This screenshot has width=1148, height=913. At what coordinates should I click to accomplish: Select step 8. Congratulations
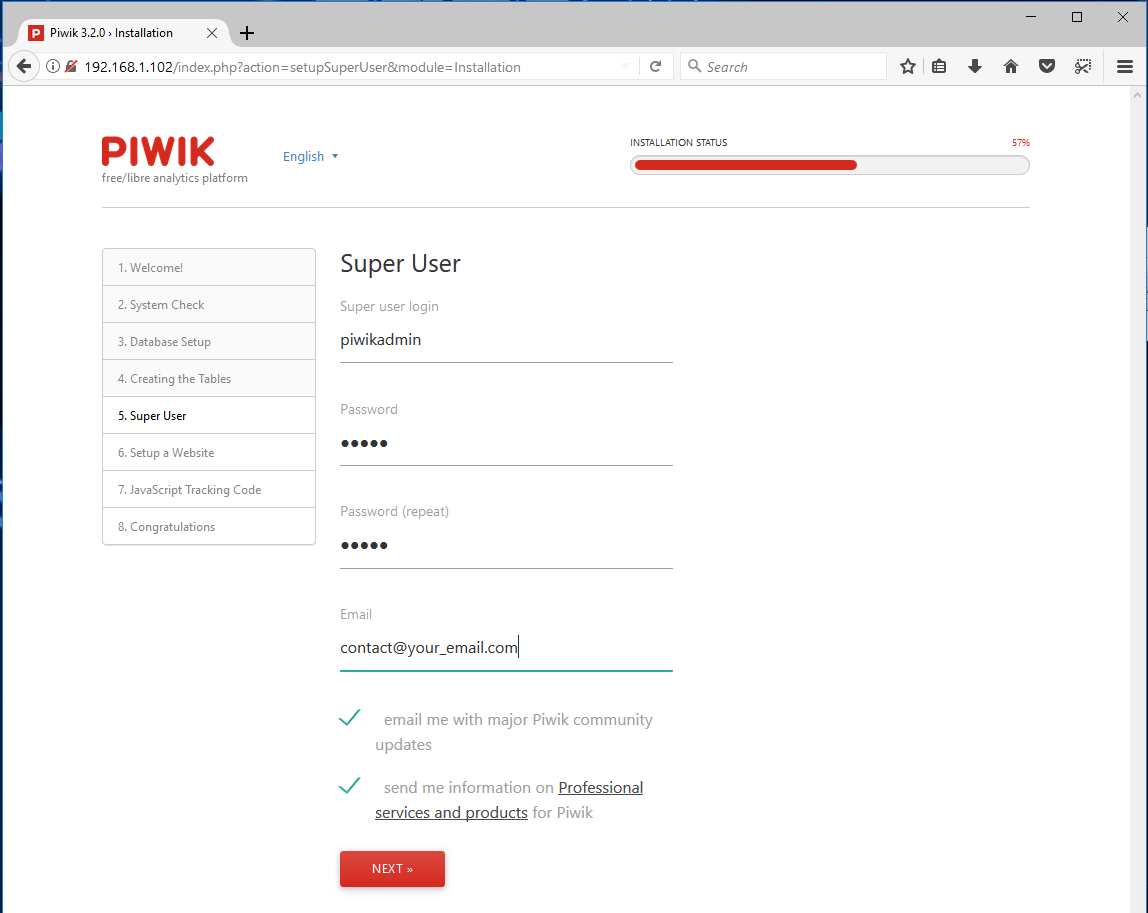pyautogui.click(x=209, y=526)
